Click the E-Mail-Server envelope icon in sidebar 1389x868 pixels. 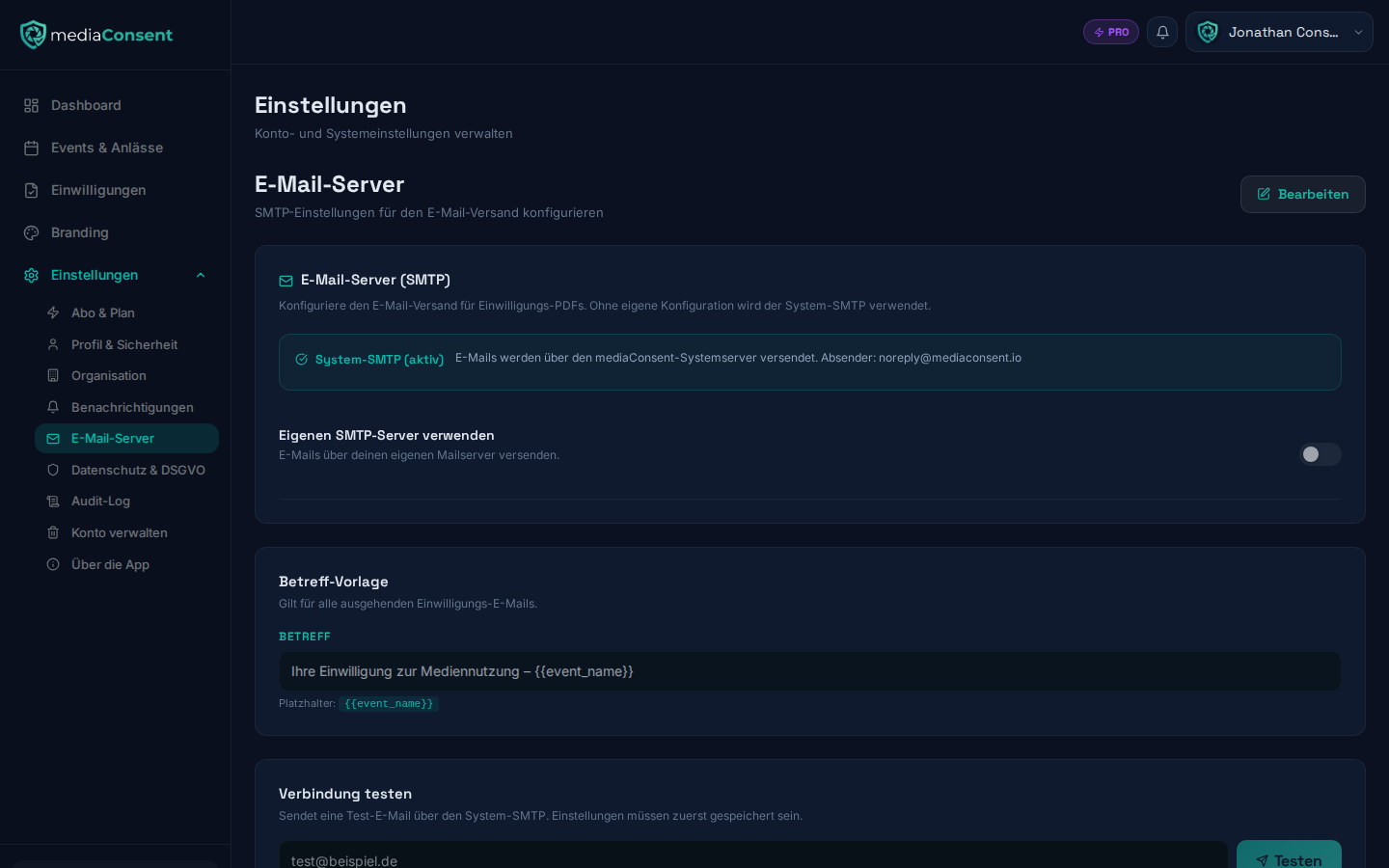tap(53, 438)
